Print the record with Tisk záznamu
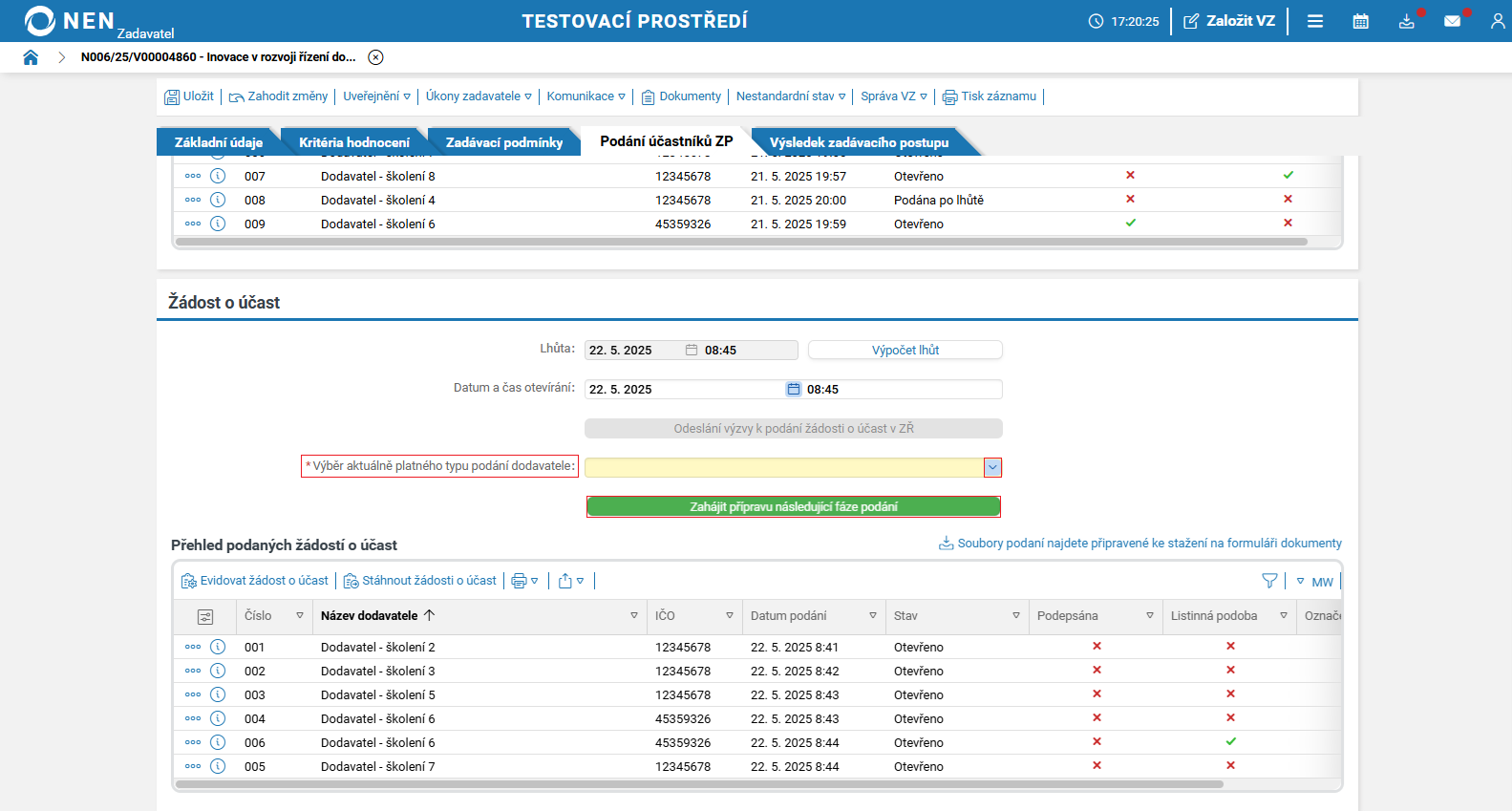 click(x=990, y=96)
